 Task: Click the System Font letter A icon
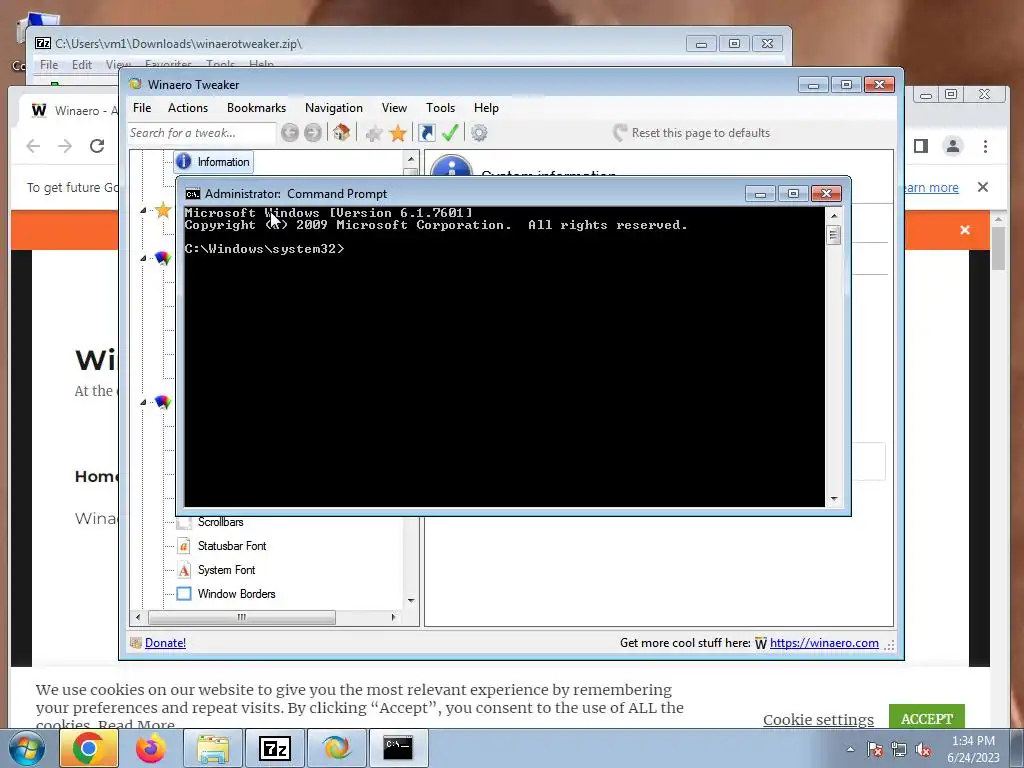pyautogui.click(x=184, y=570)
